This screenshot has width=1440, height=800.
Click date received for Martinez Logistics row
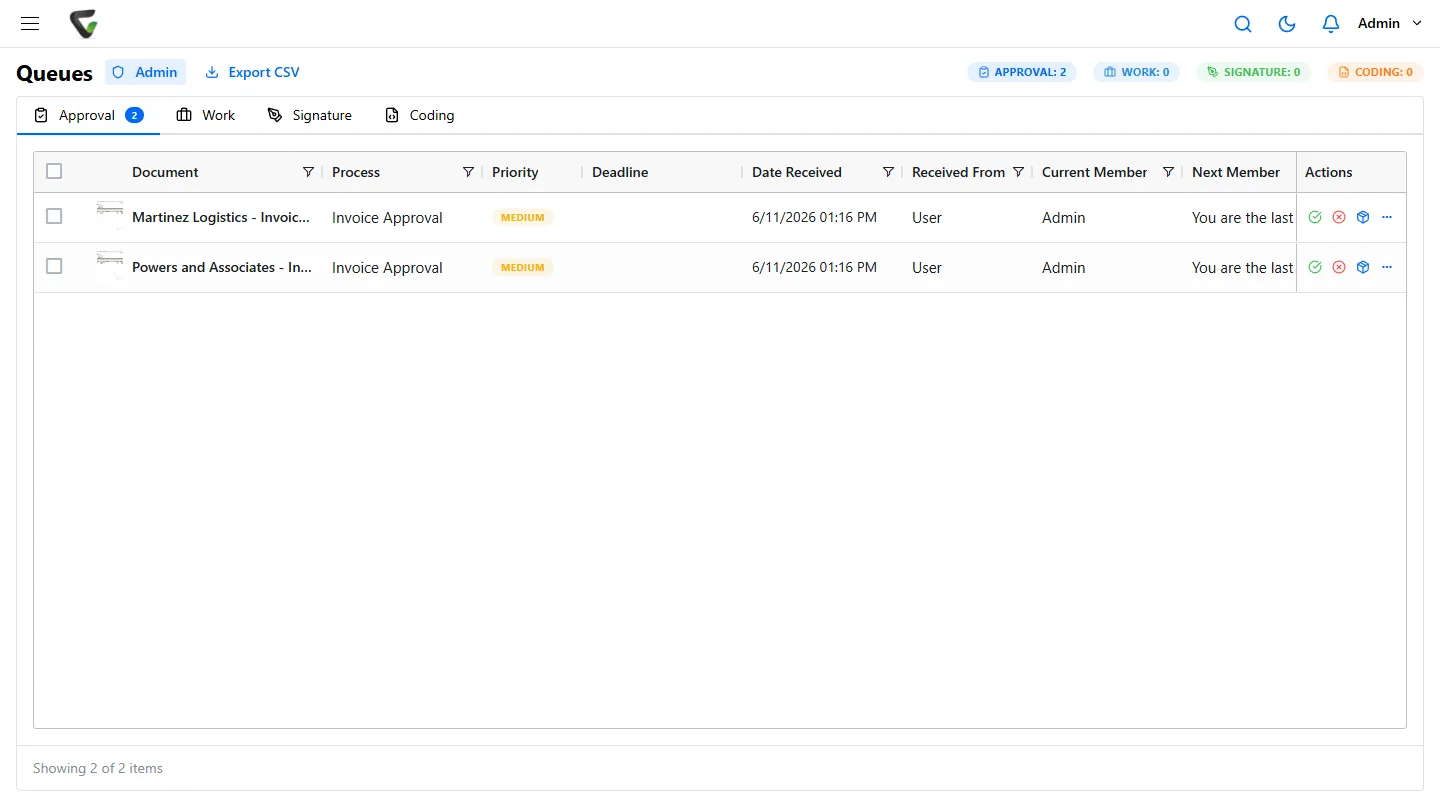(x=814, y=217)
